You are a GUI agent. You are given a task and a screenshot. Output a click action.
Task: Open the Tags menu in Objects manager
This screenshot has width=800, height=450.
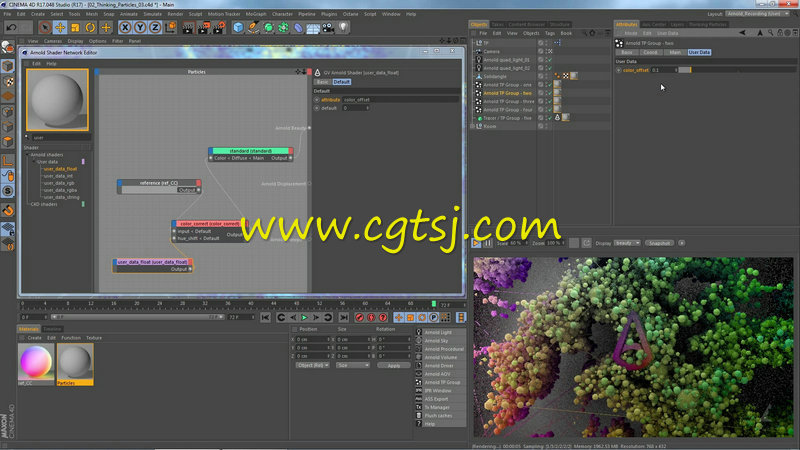(549, 33)
